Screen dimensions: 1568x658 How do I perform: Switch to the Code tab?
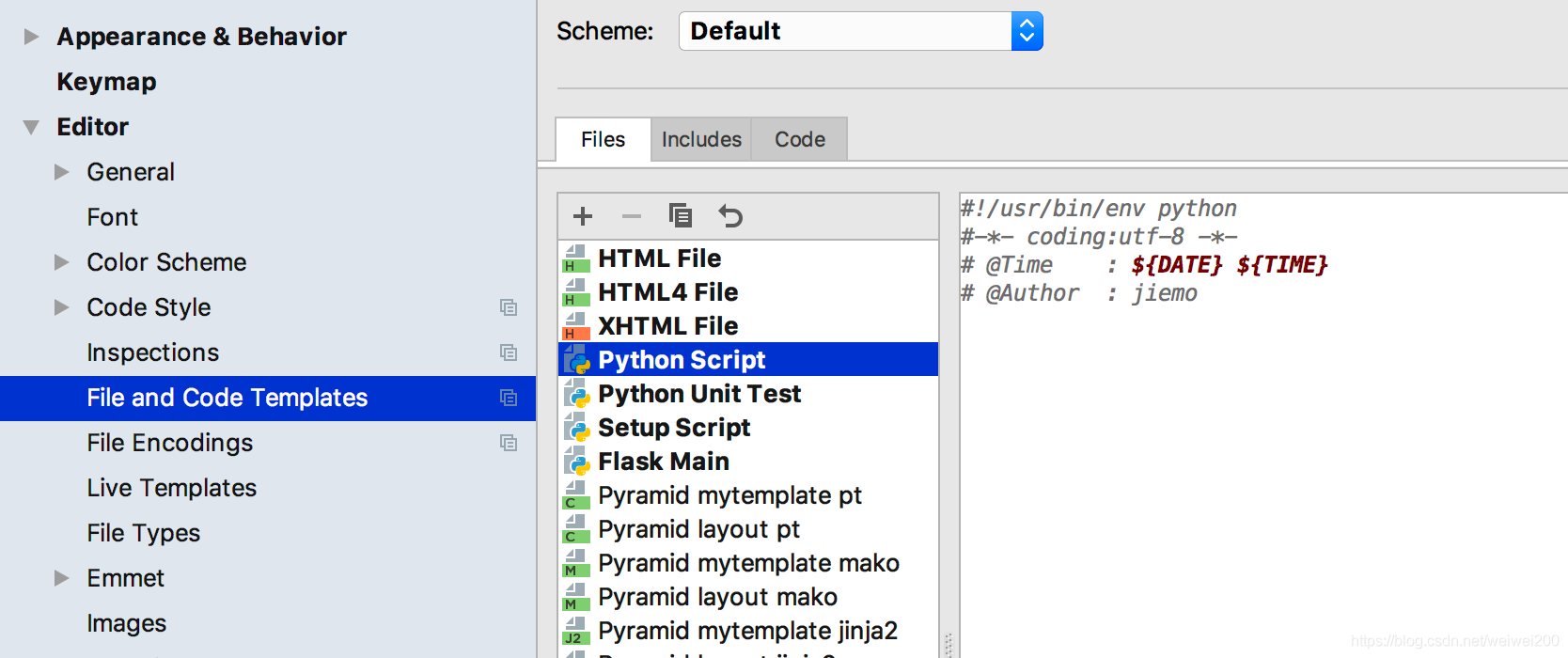pyautogui.click(x=799, y=139)
